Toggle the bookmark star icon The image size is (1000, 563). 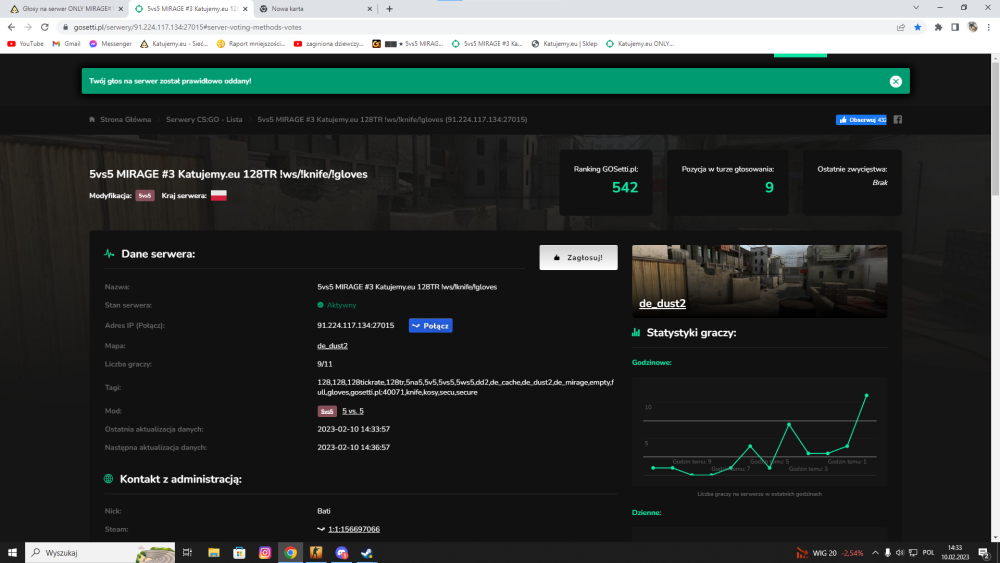tap(918, 27)
